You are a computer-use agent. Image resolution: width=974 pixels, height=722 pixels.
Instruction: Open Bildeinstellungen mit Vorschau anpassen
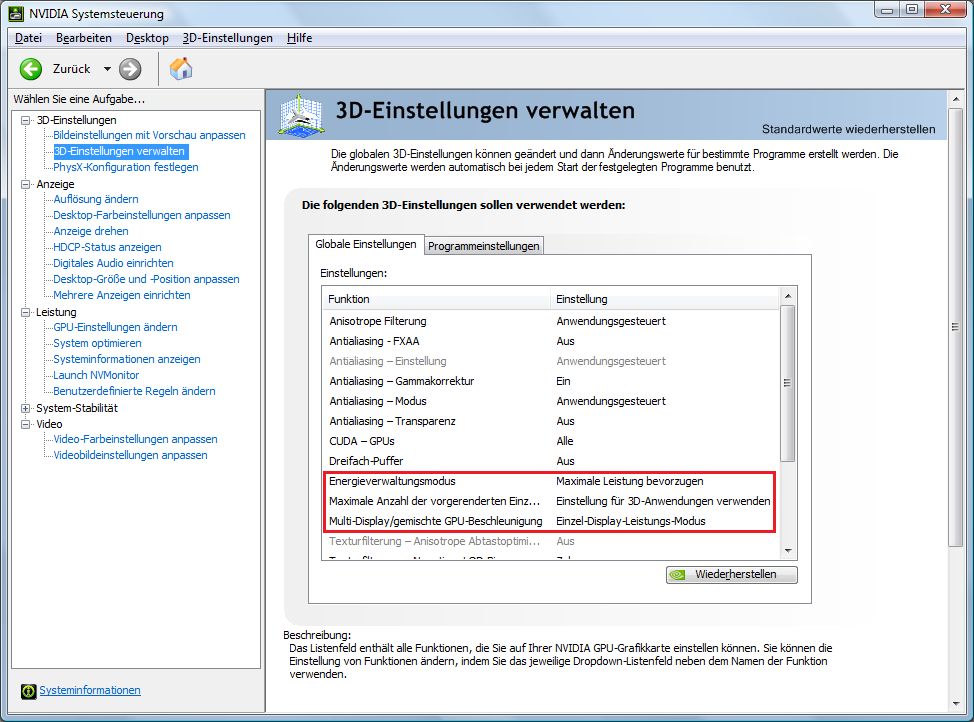[x=149, y=135]
